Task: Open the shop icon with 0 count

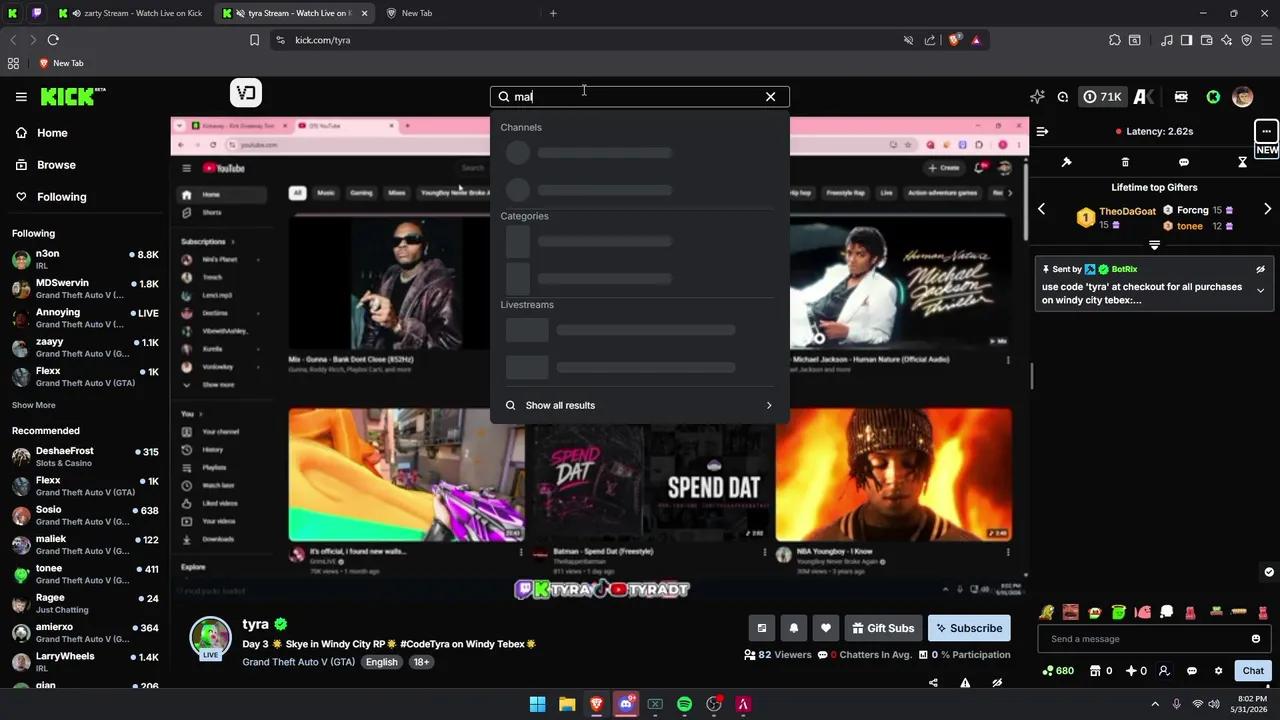Action: tap(1101, 671)
